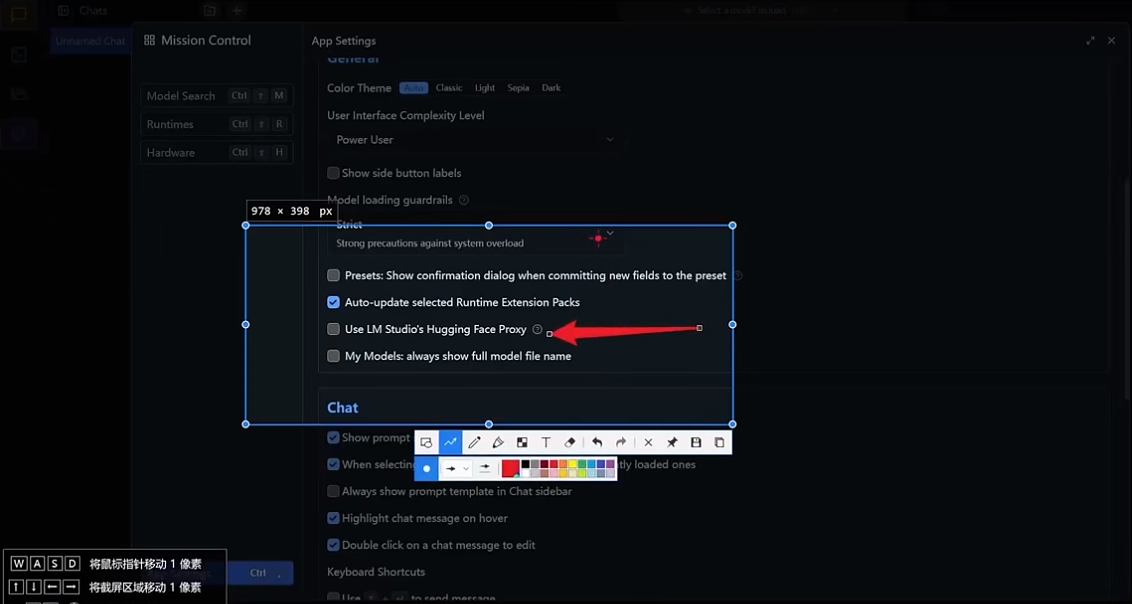The image size is (1132, 604).
Task: Select the Sepia color theme
Action: click(518, 88)
